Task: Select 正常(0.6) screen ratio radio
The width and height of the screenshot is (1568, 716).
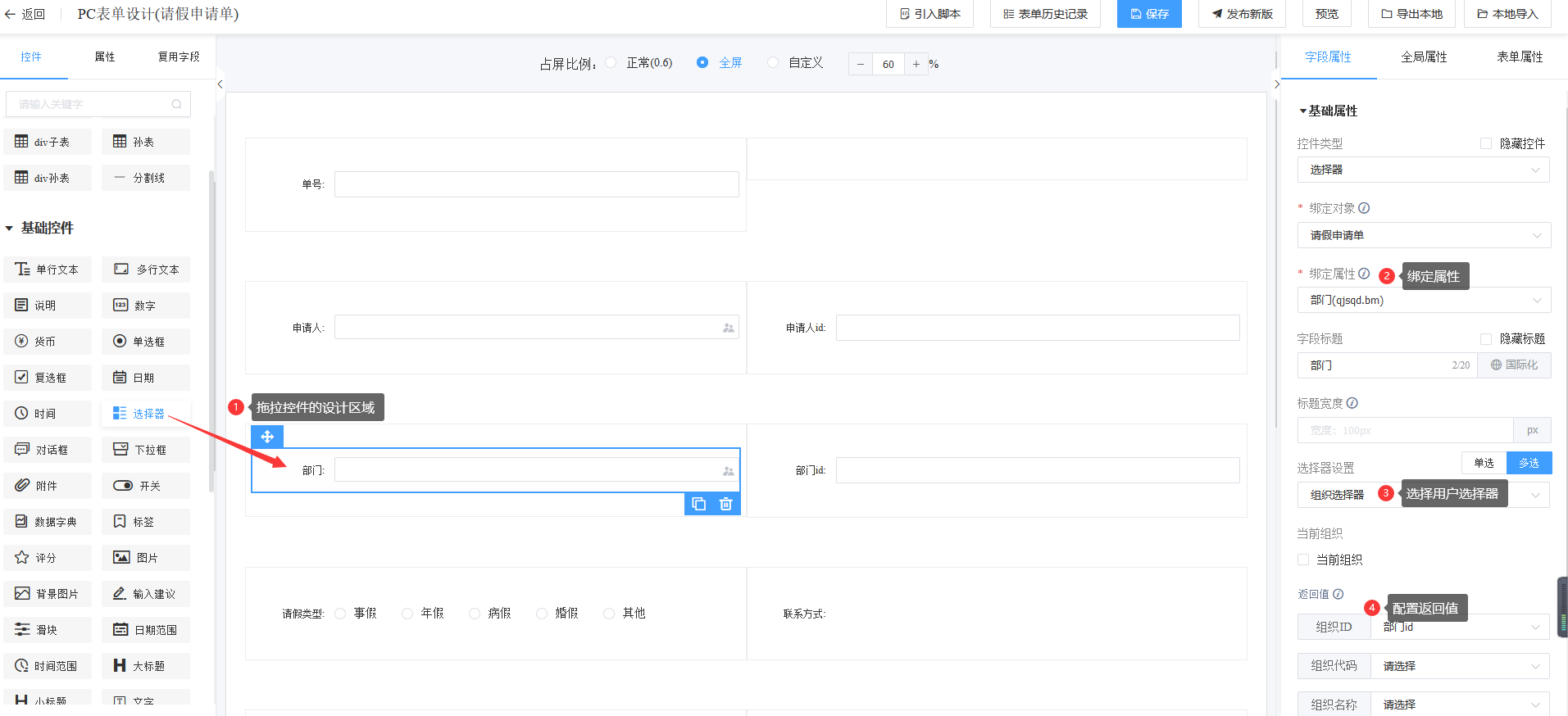Action: click(611, 63)
